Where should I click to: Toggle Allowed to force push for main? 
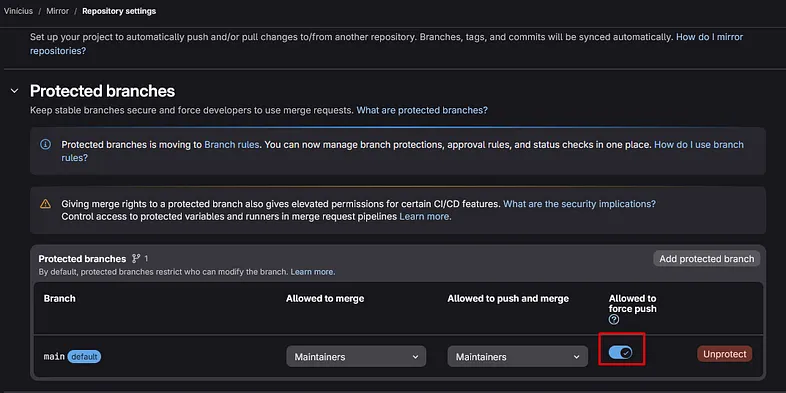point(621,352)
